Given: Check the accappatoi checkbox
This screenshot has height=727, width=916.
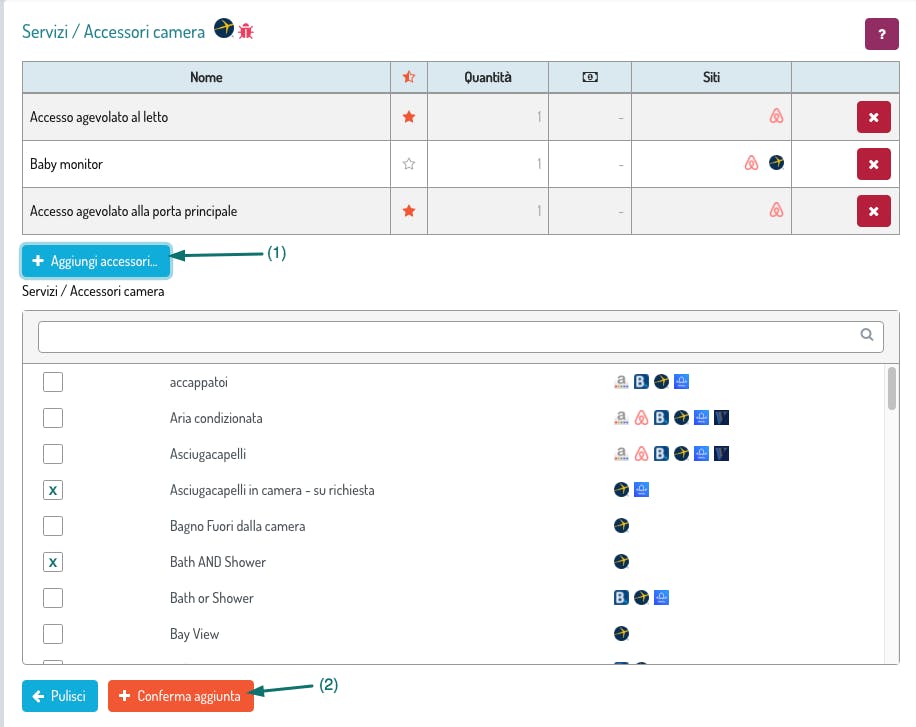Looking at the screenshot, I should [x=53, y=382].
